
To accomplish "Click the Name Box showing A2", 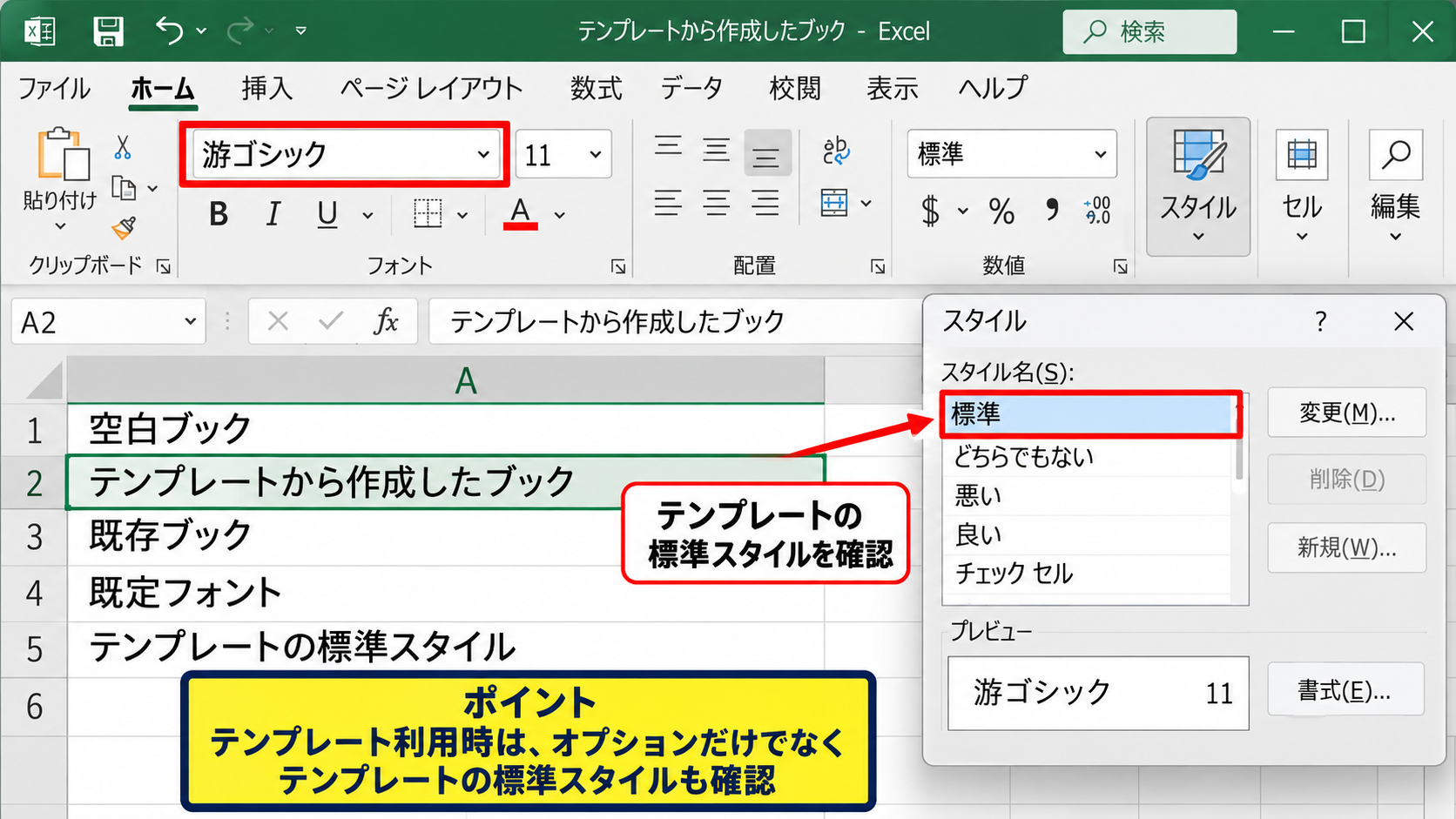I will (108, 323).
